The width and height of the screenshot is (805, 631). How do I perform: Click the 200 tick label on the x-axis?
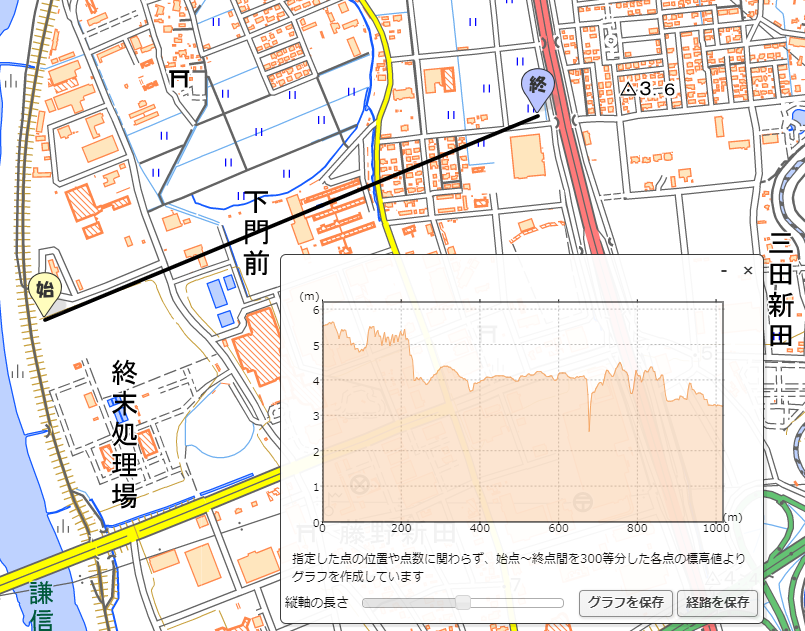(401, 528)
